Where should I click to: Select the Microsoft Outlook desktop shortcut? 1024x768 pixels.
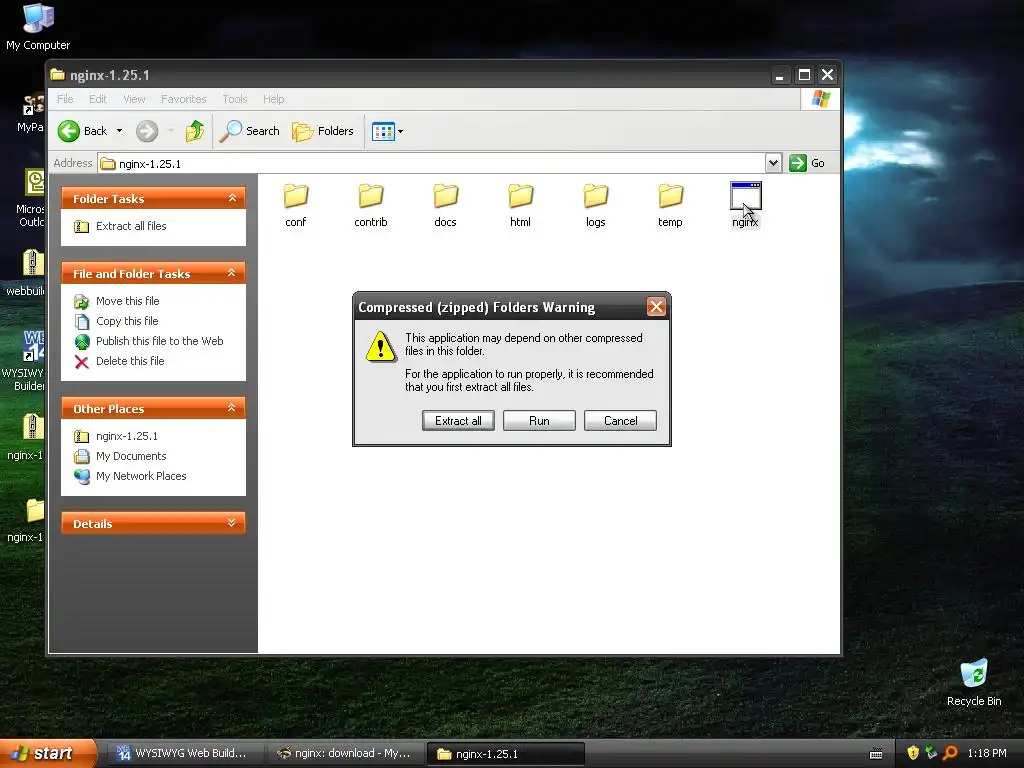pos(30,199)
